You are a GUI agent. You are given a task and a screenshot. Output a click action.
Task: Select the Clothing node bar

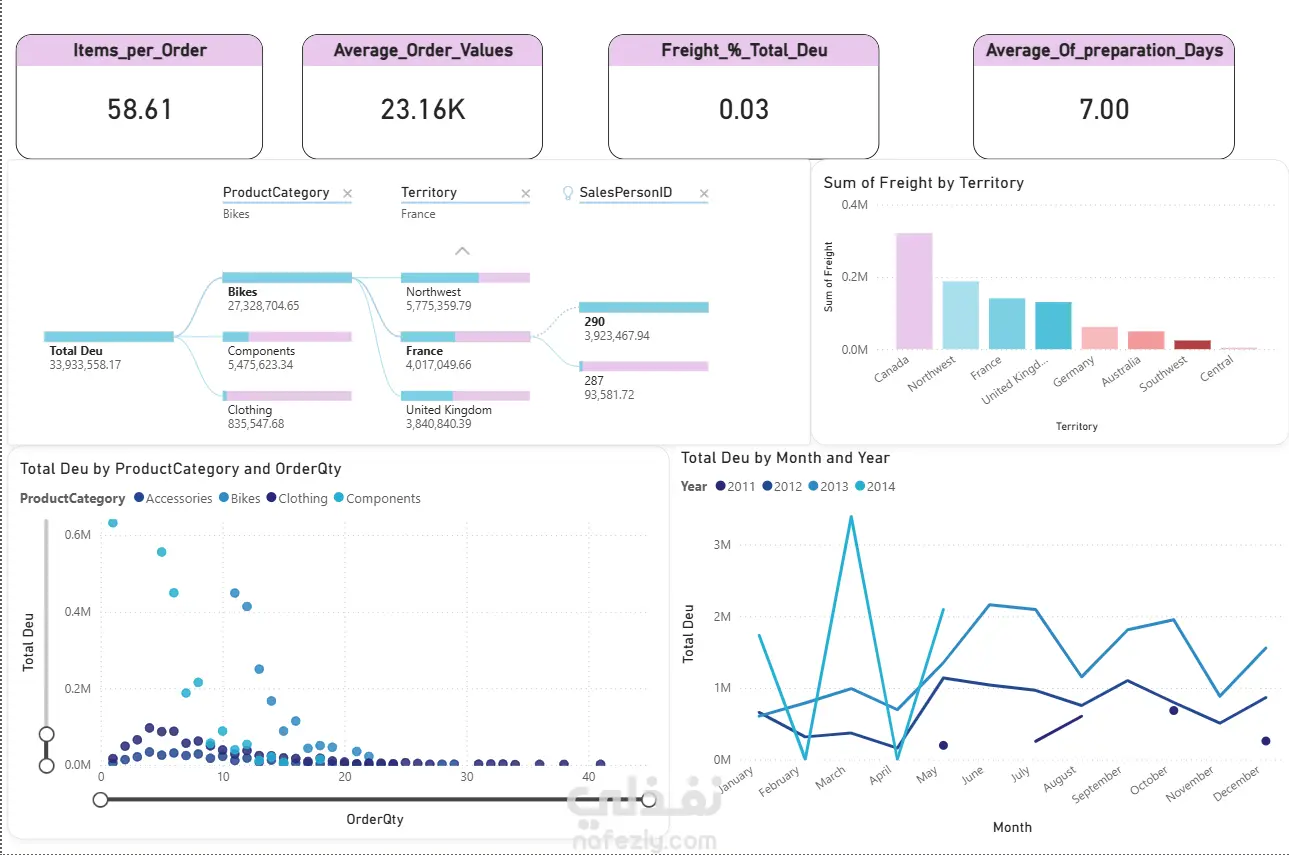287,396
